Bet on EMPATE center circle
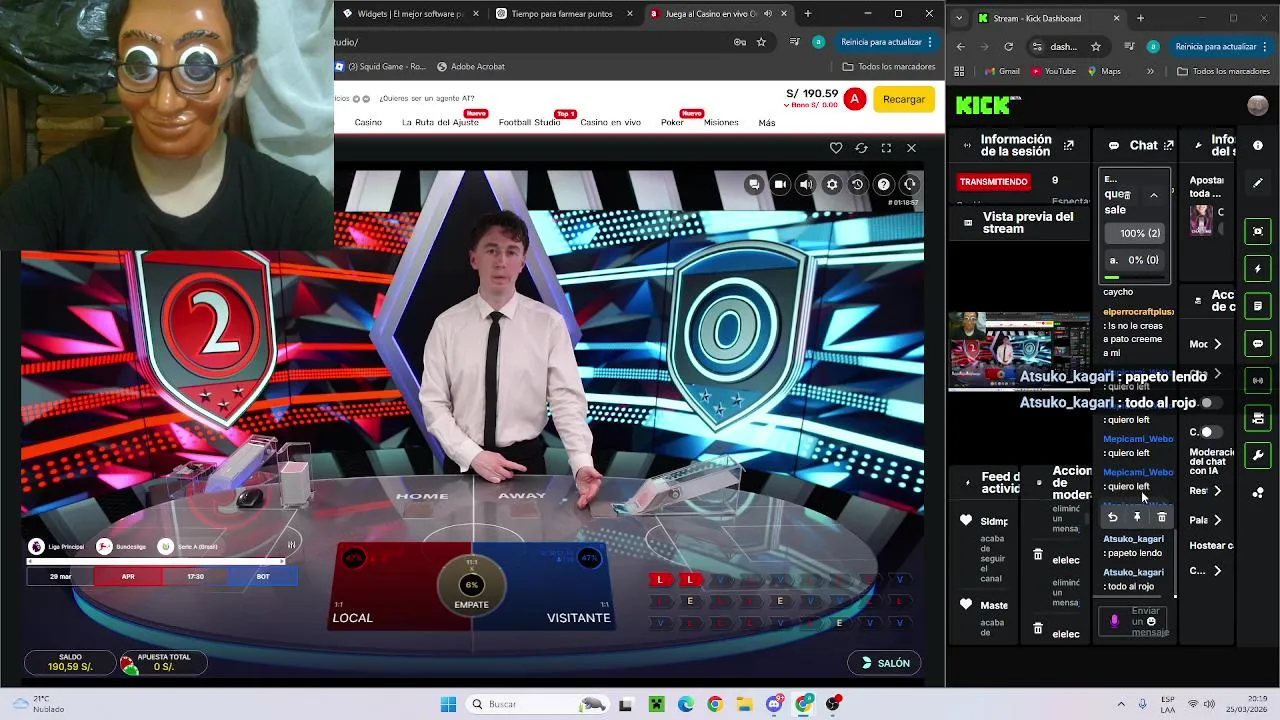Viewport: 1280px width, 720px height. pyautogui.click(x=471, y=588)
